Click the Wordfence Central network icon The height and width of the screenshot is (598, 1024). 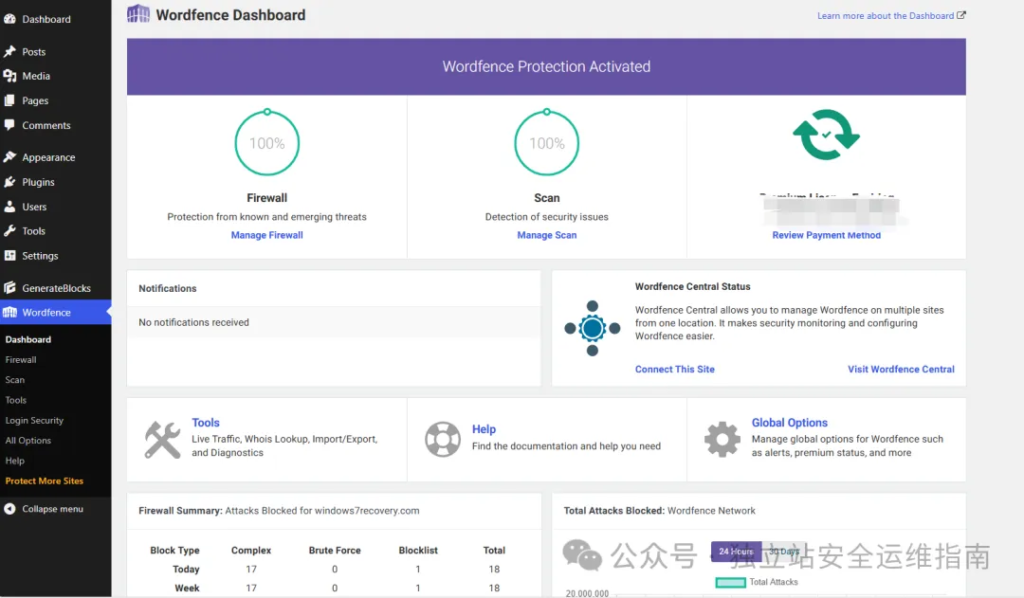[592, 328]
